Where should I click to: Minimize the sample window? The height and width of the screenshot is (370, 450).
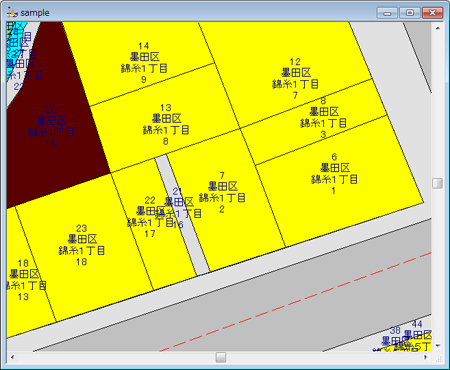pyautogui.click(x=387, y=13)
